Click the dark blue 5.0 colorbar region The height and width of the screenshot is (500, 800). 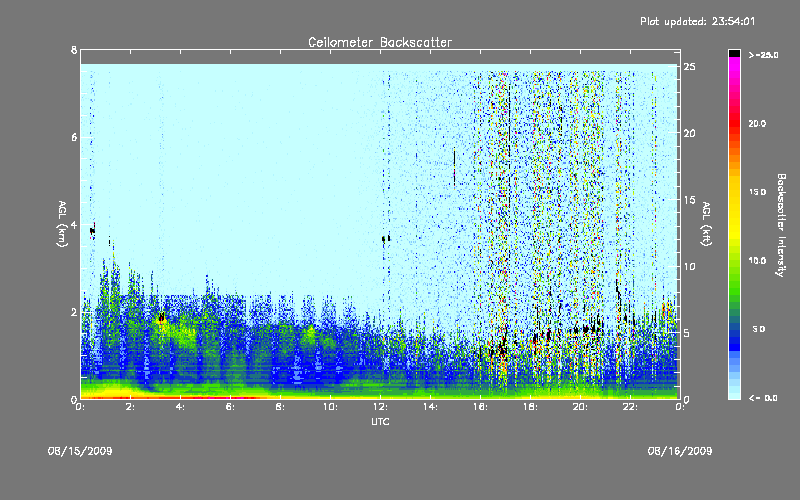point(734,332)
